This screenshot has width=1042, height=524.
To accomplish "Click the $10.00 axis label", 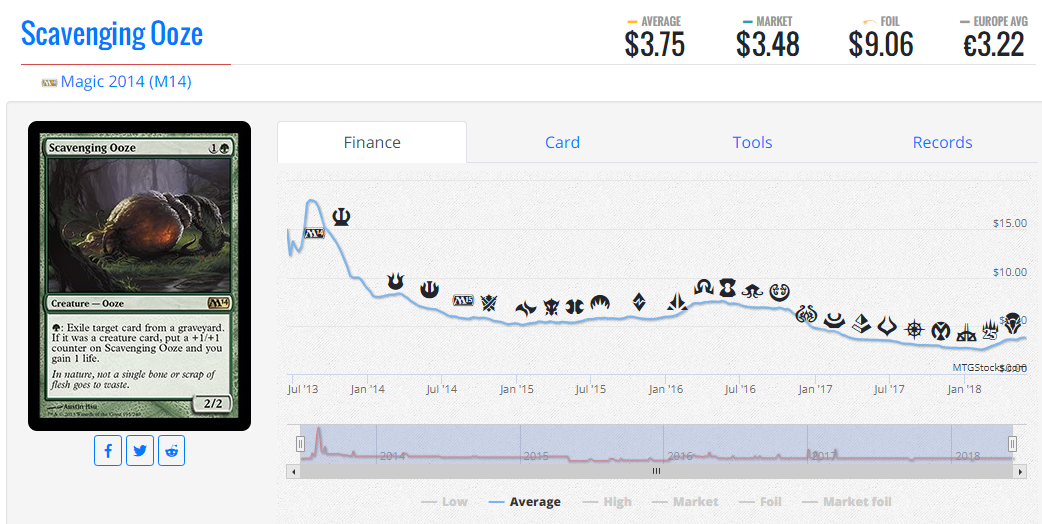I will pos(1009,273).
